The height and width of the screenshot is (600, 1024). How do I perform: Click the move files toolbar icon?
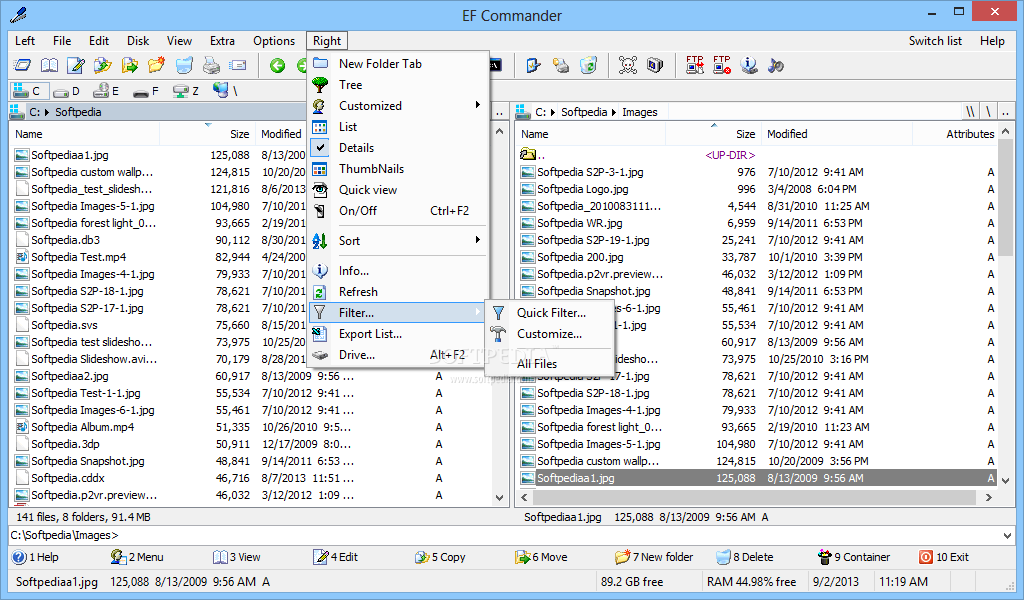point(130,65)
